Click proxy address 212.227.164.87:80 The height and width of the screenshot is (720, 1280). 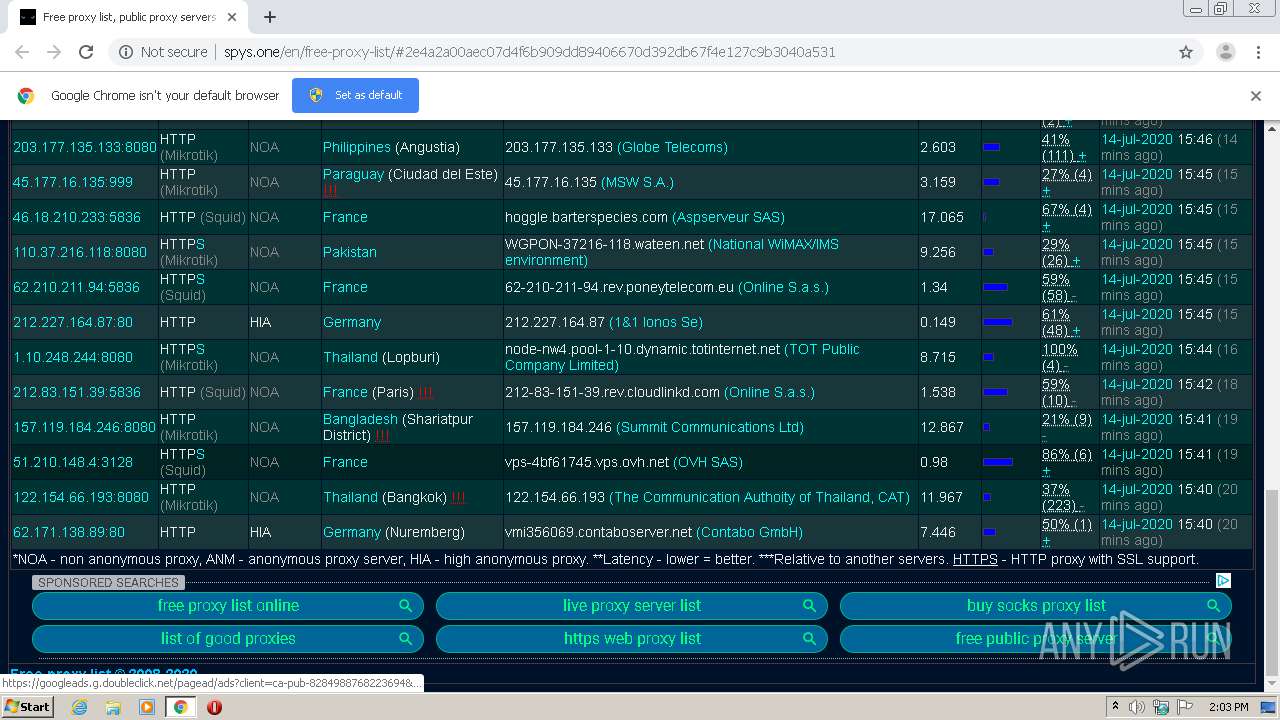(x=73, y=322)
